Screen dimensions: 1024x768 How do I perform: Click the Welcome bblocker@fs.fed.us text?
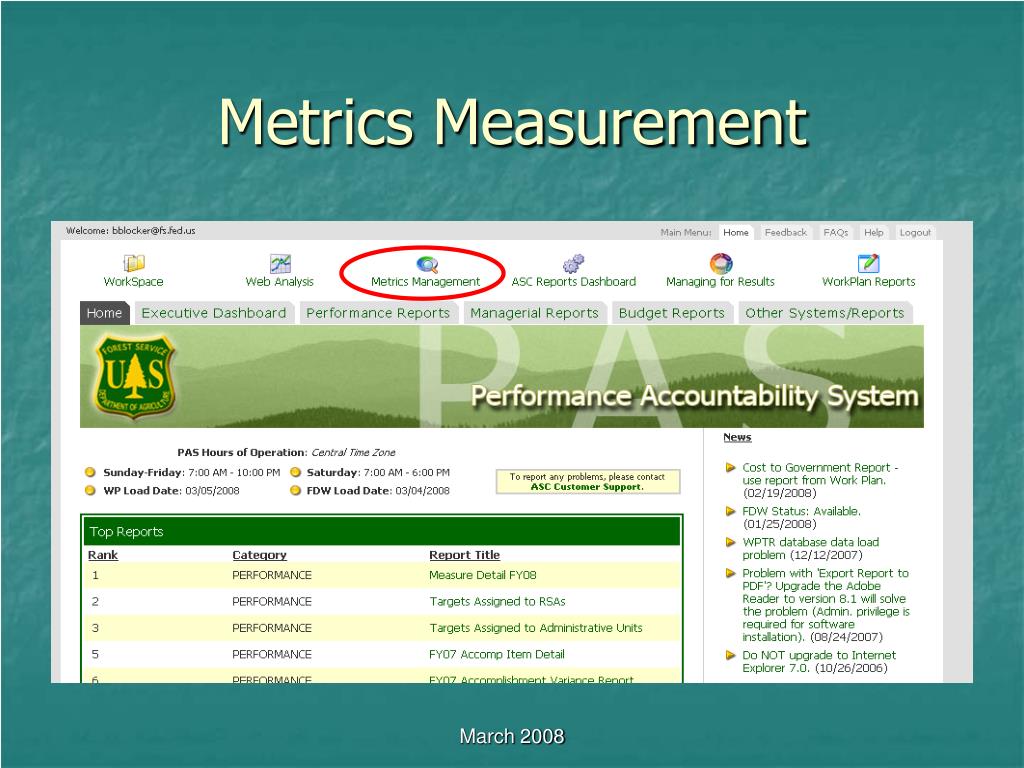(x=131, y=231)
